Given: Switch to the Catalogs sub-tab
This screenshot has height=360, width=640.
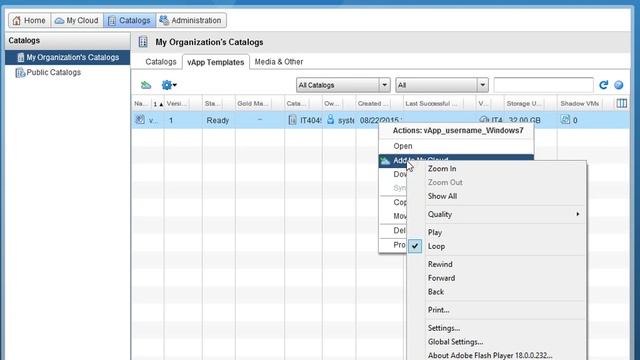Looking at the screenshot, I should tap(161, 62).
